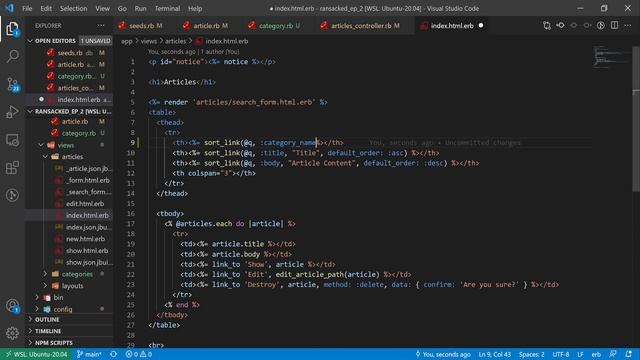Screen dimensions: 640x360
Task: Open the File menu
Action: coord(27,8)
